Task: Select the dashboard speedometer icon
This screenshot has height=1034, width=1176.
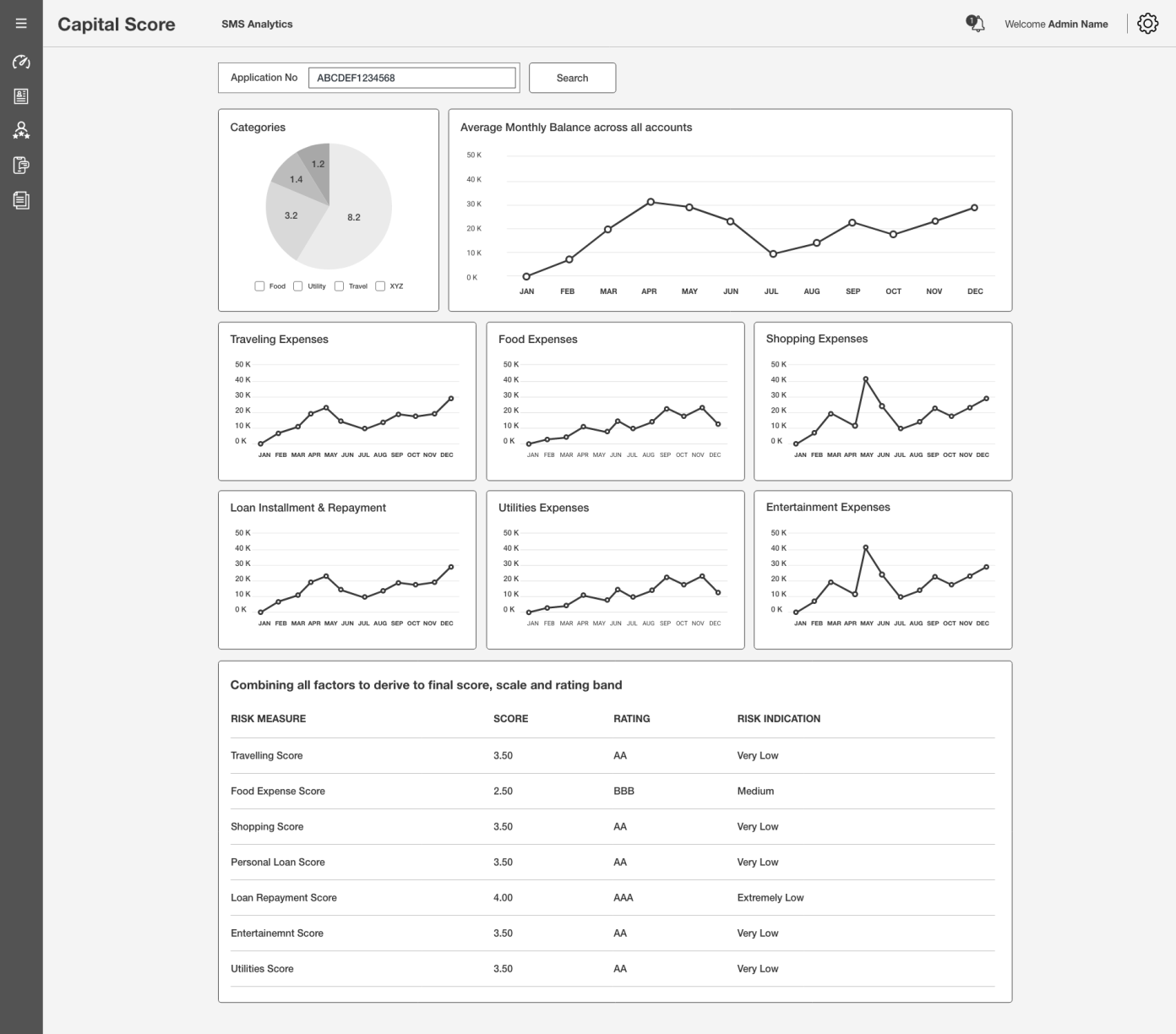Action: pyautogui.click(x=21, y=62)
